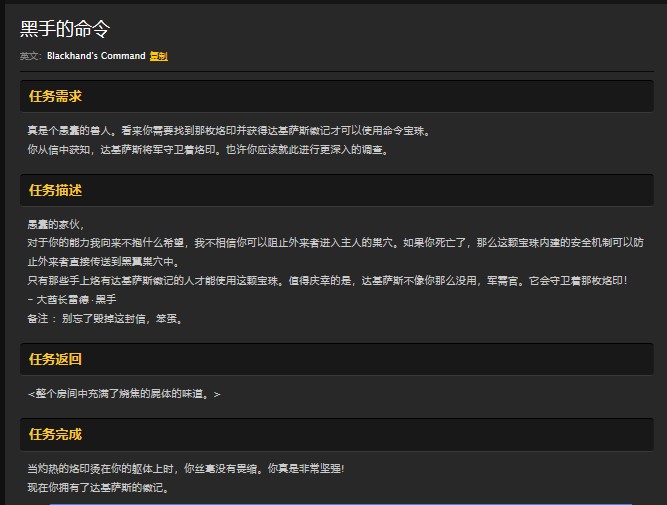Image resolution: width=667 pixels, height=505 pixels.
Task: Click the signature 大酋长雷德·黑手
Action: click(x=70, y=300)
